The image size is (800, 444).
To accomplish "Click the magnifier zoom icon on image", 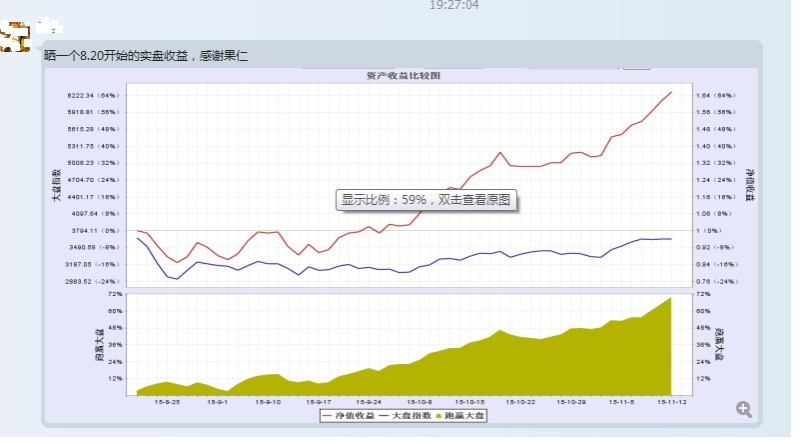I will point(743,408).
